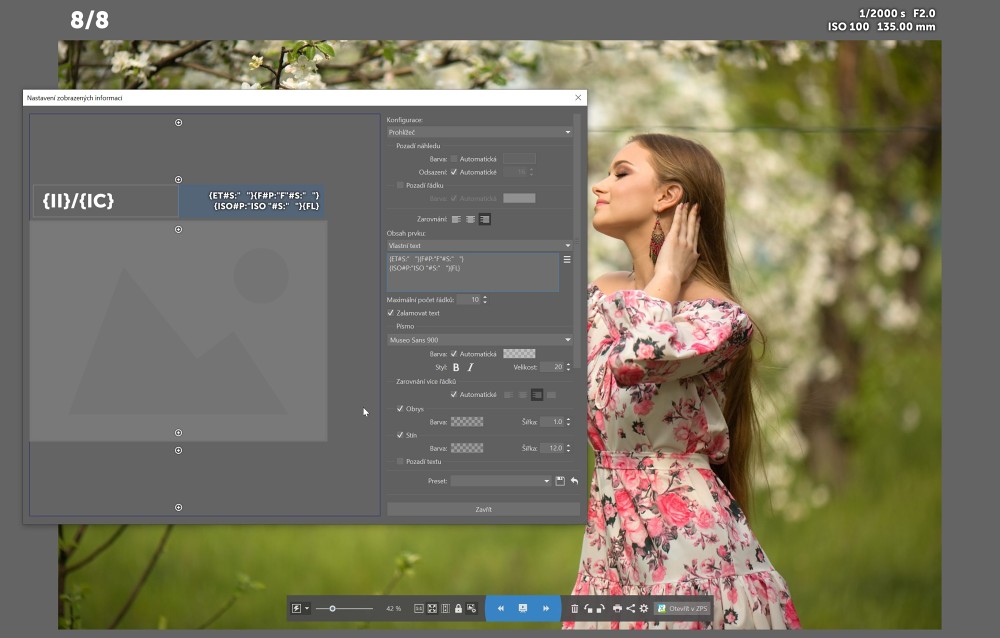Toggle the Italic style button

point(471,367)
